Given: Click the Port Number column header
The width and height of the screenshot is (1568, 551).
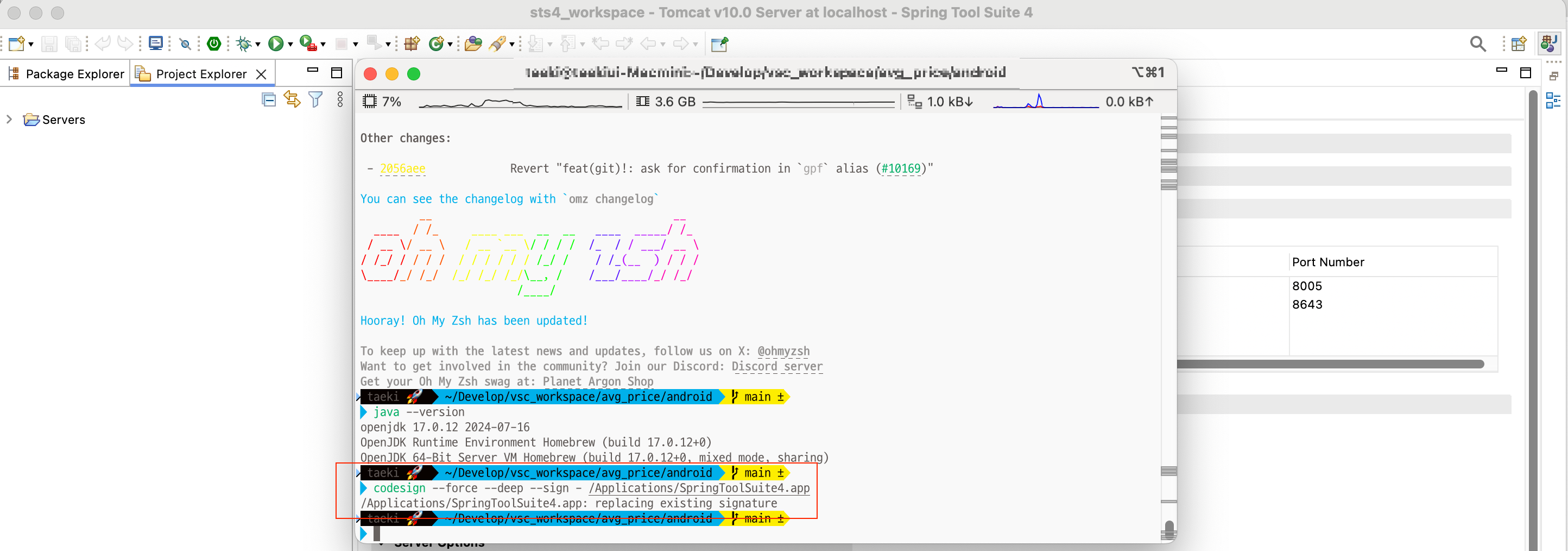Looking at the screenshot, I should point(1327,262).
